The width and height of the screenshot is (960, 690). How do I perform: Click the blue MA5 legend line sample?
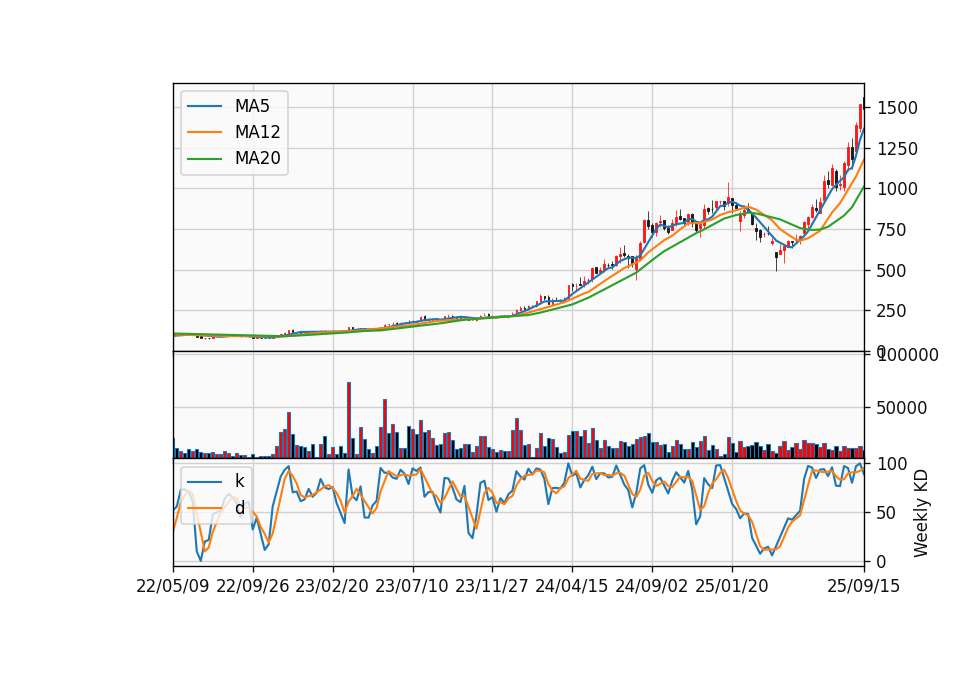tap(204, 106)
